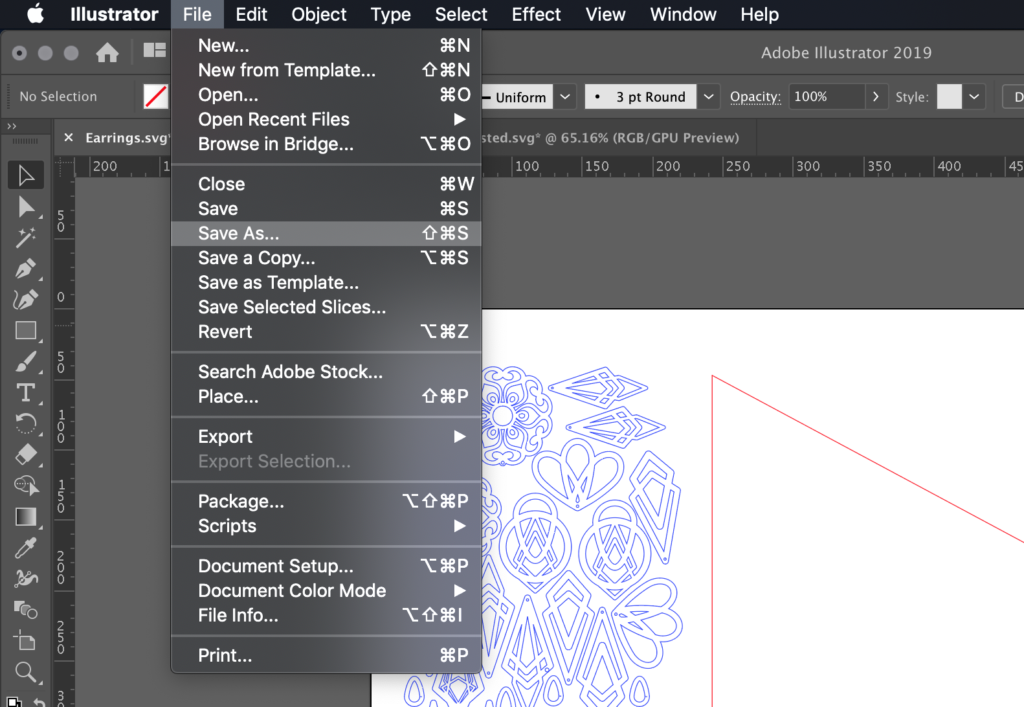Choose Print in the File menu

click(x=326, y=655)
